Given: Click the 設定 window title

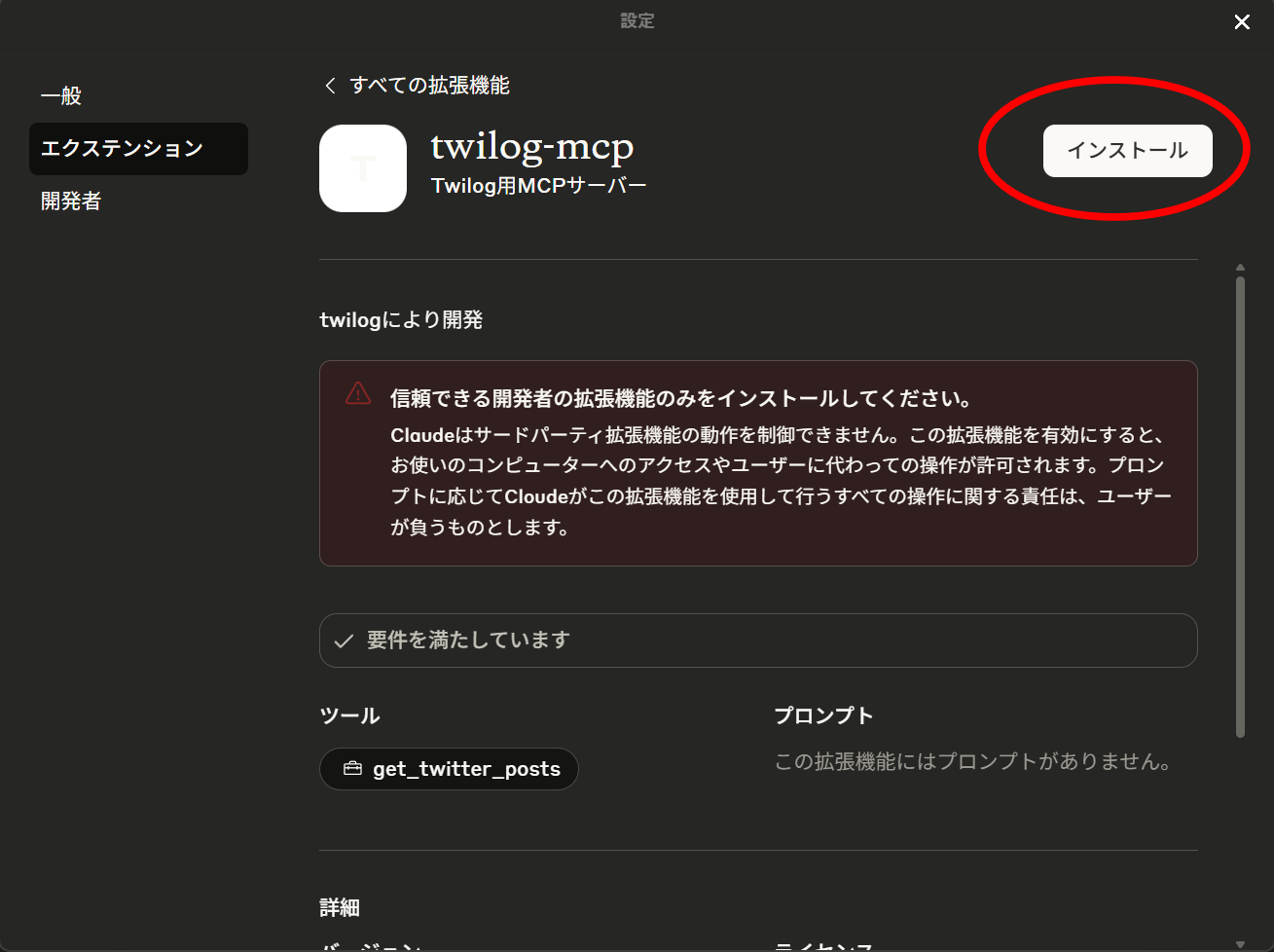Looking at the screenshot, I should [x=637, y=21].
